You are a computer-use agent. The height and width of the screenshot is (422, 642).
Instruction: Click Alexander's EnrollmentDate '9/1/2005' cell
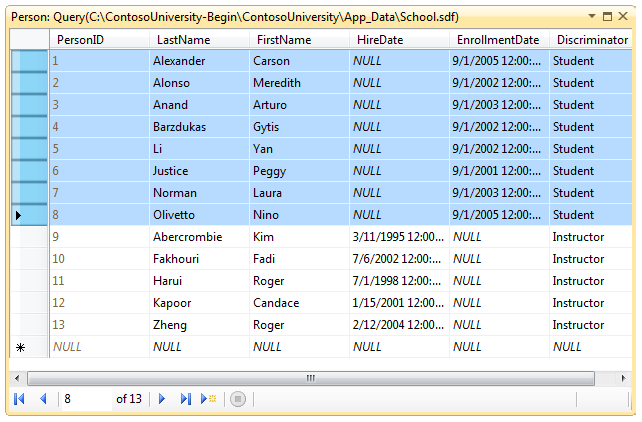pos(499,61)
